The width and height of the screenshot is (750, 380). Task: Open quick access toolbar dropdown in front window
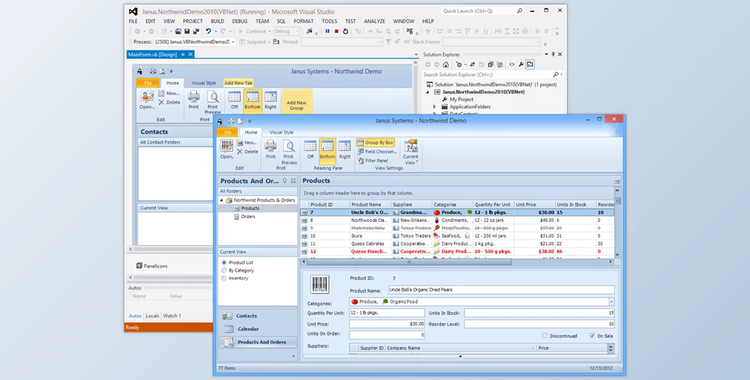(x=249, y=122)
